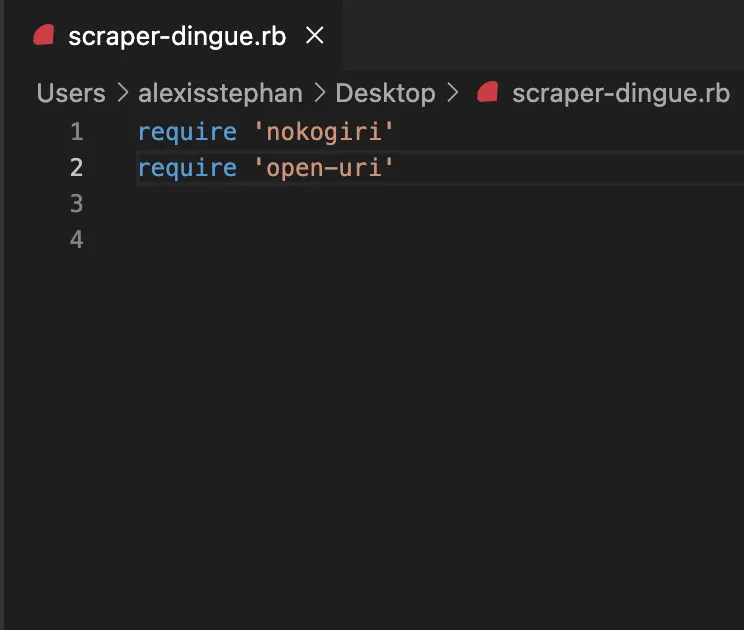Open the Desktop breadcrumb segment
The height and width of the screenshot is (630, 744).
pyautogui.click(x=385, y=93)
